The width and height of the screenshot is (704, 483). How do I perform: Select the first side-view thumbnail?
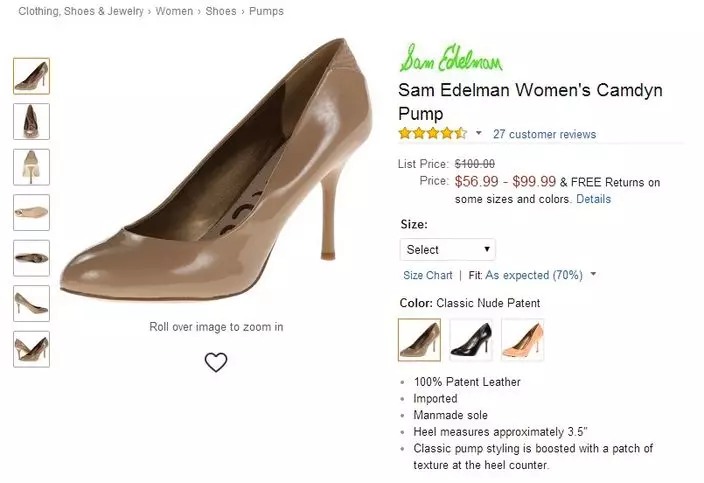tap(31, 76)
